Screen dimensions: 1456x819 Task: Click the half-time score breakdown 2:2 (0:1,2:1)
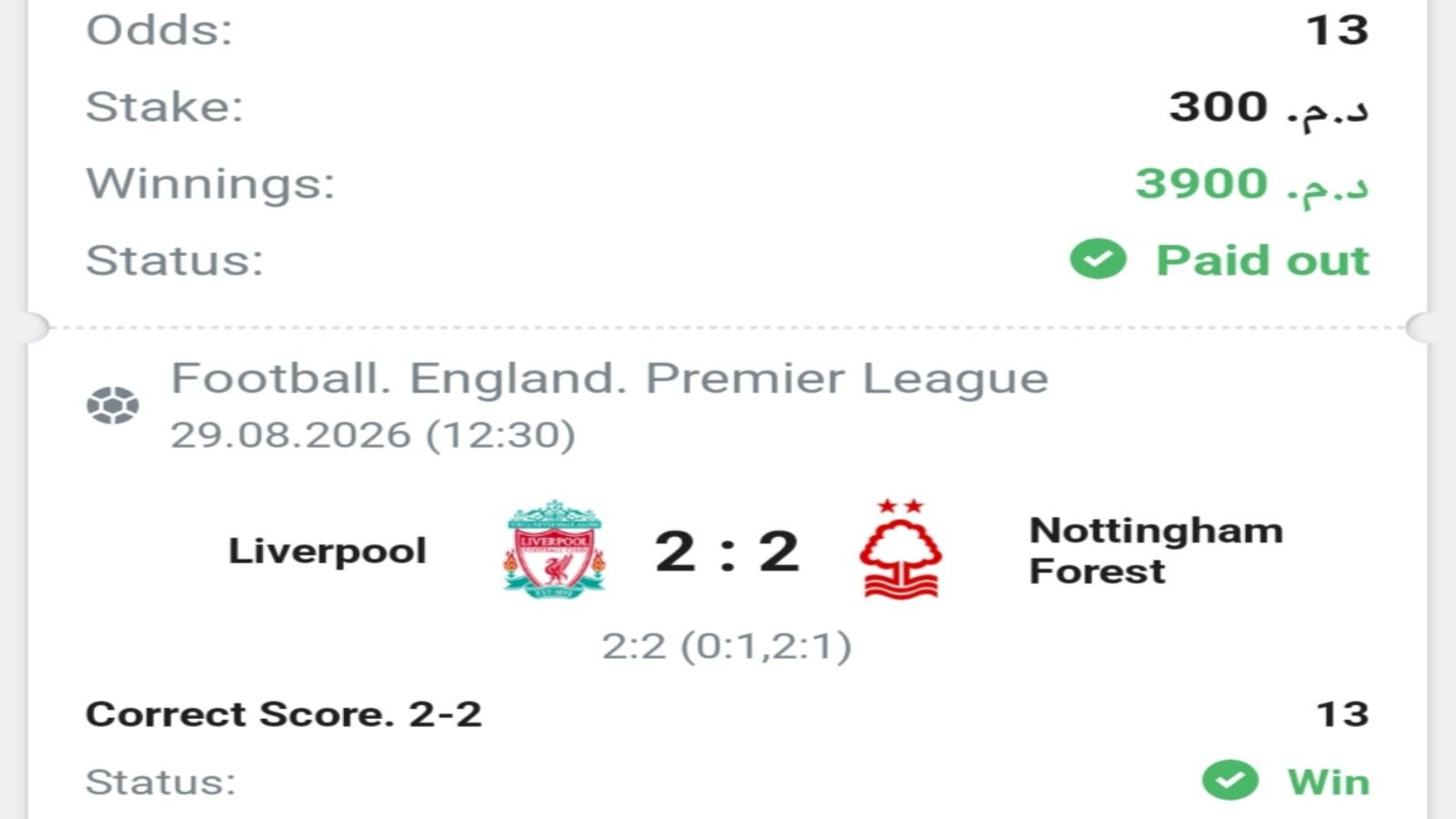point(727,646)
